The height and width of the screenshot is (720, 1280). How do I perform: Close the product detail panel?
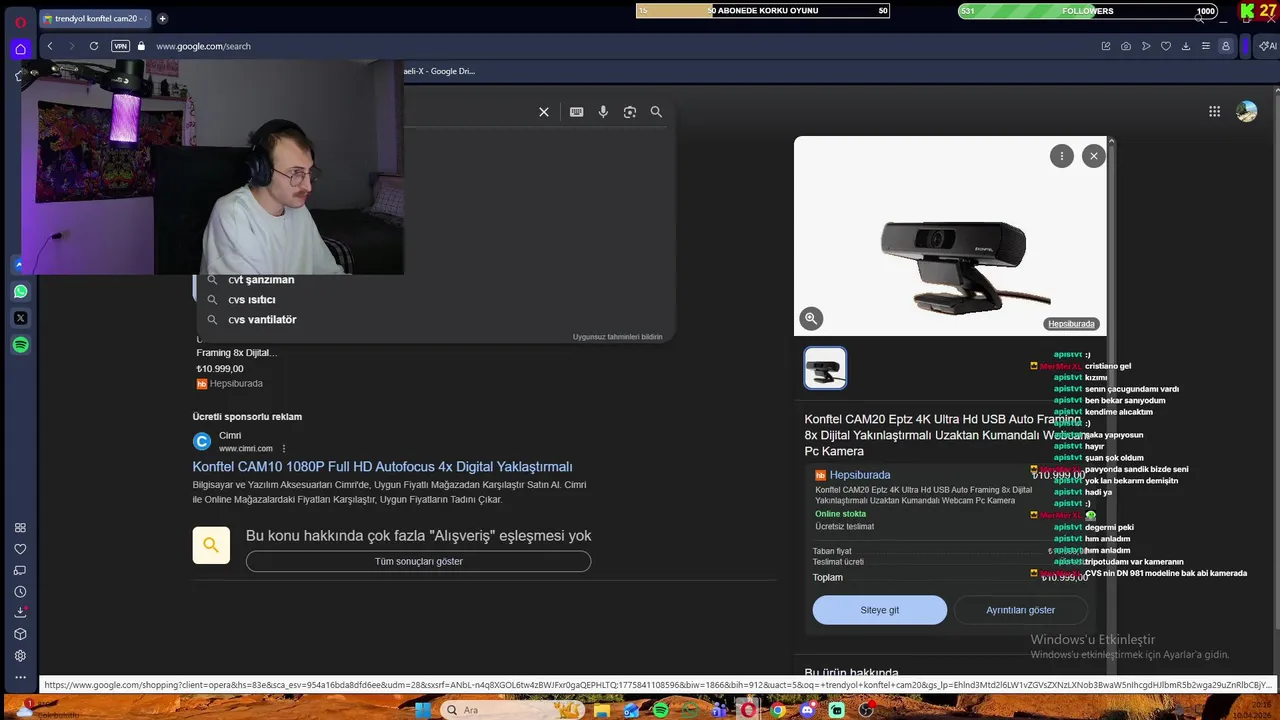pos(1094,156)
